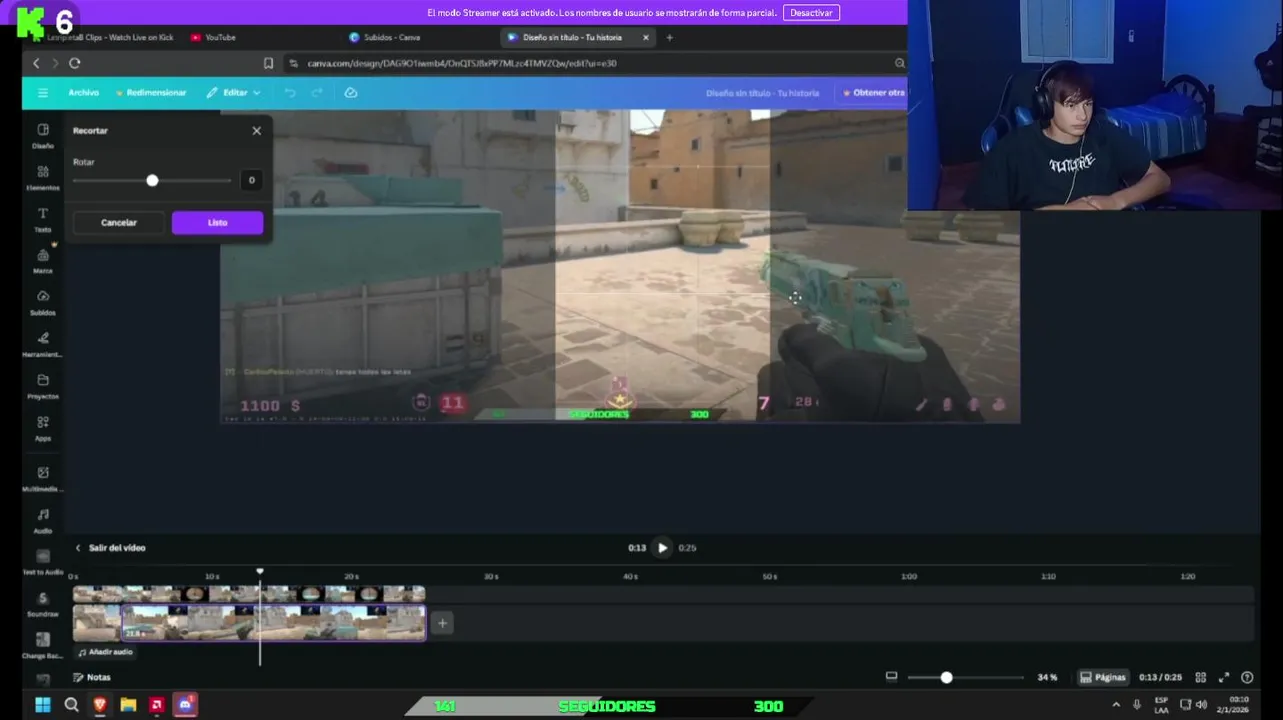Open the Change Background app

click(42, 646)
